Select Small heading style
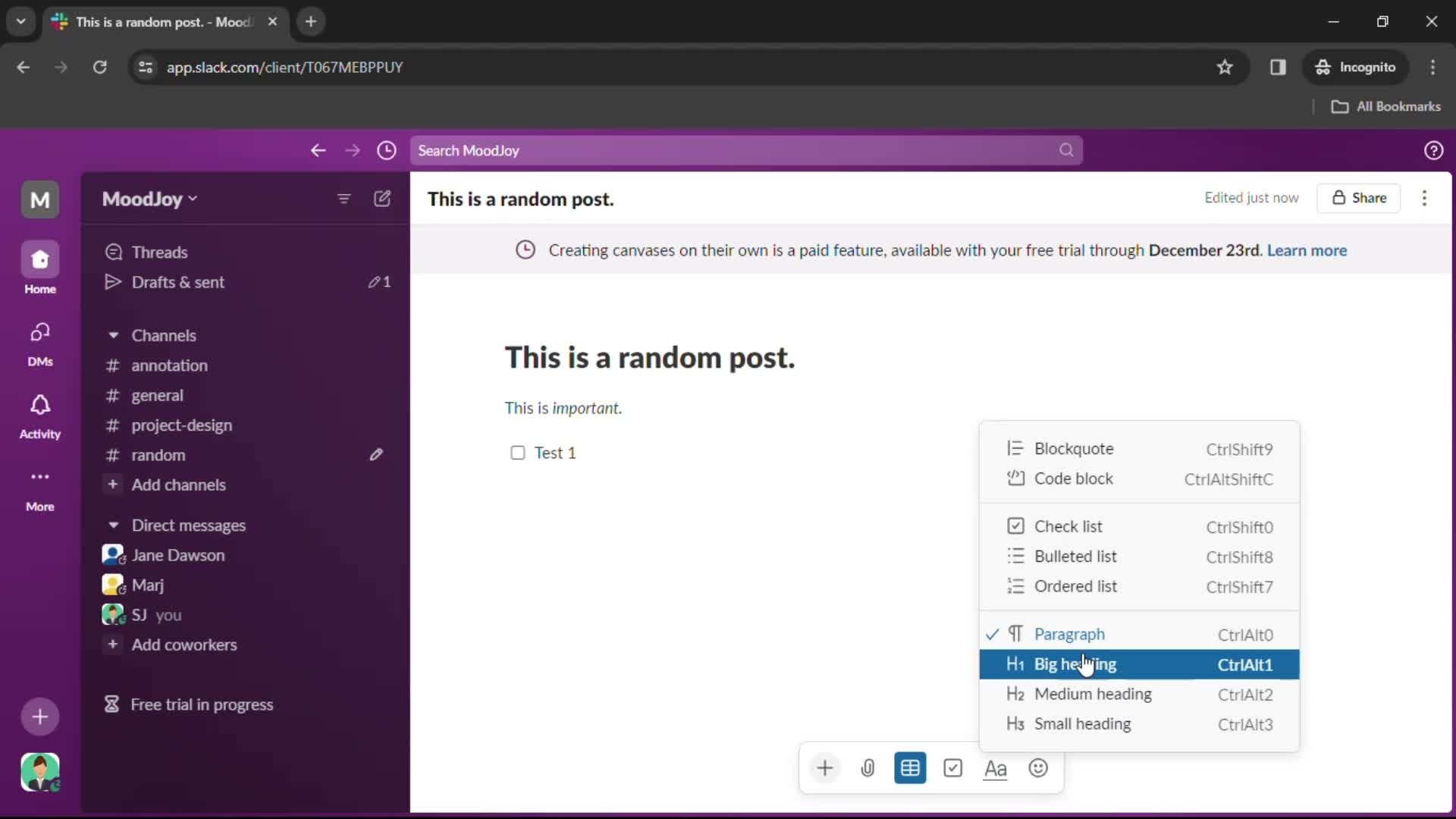1456x819 pixels. tap(1082, 723)
